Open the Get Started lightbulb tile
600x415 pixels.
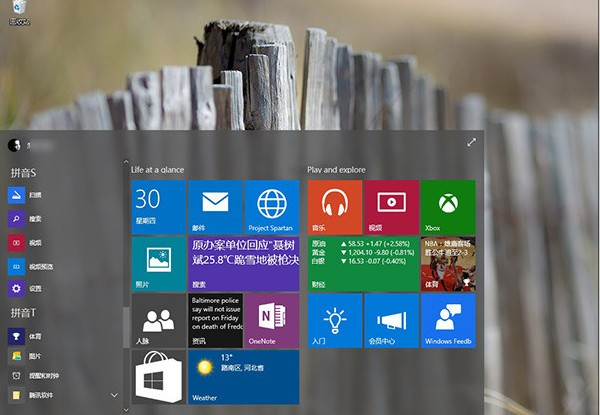click(335, 321)
